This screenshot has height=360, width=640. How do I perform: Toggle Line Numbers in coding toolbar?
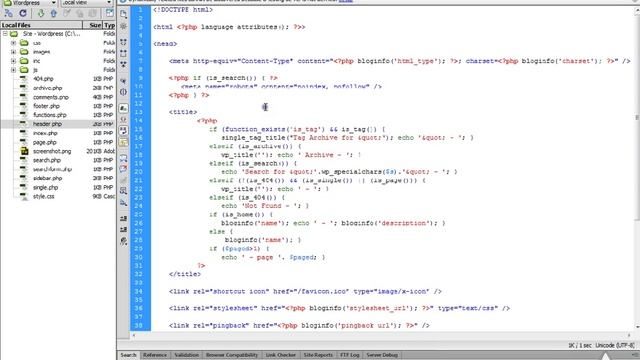click(x=123, y=108)
